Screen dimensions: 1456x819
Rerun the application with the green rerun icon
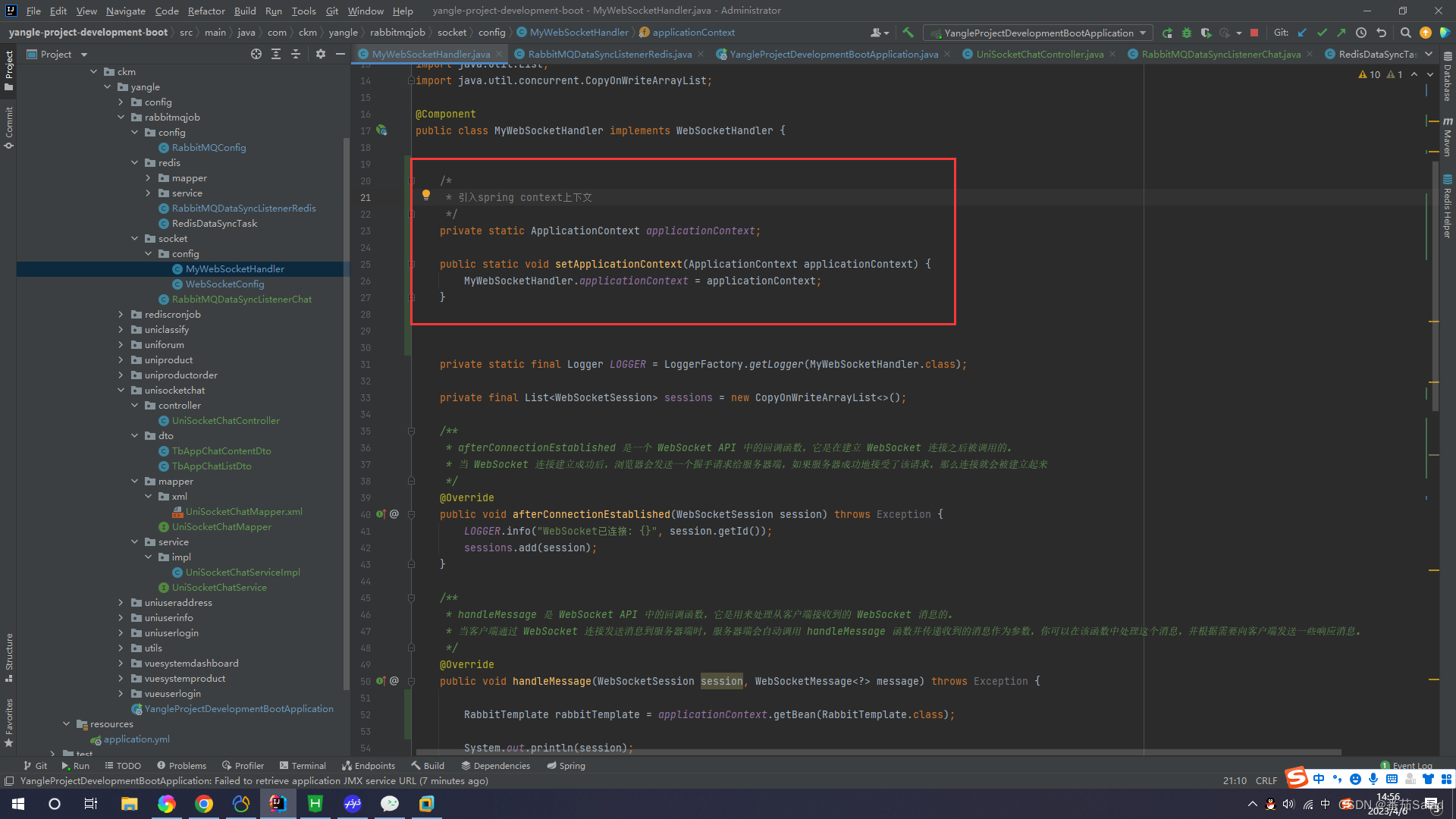point(1167,33)
